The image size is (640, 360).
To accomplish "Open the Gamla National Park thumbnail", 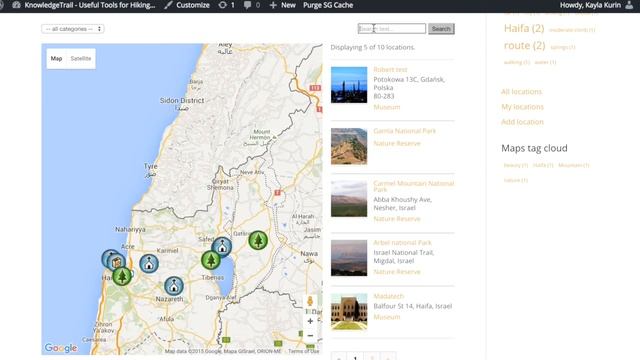I will point(349,146).
